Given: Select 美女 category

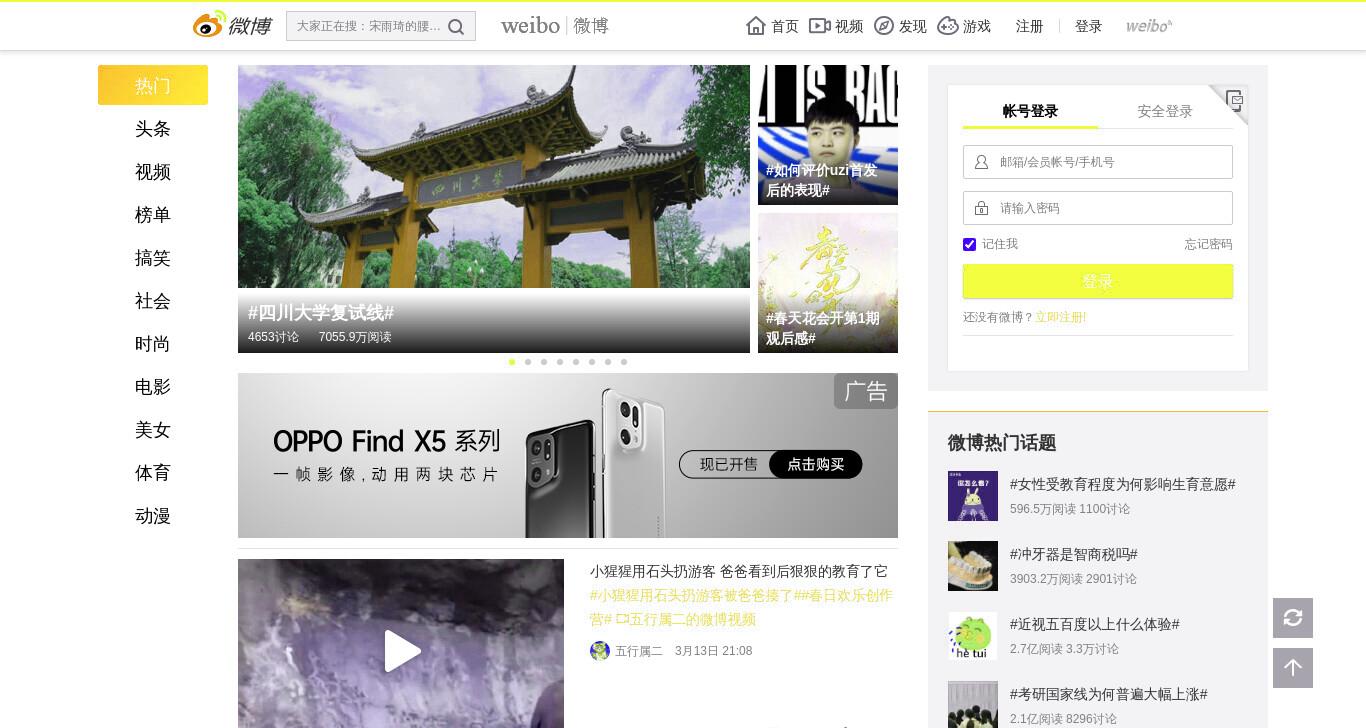Looking at the screenshot, I should (153, 430).
